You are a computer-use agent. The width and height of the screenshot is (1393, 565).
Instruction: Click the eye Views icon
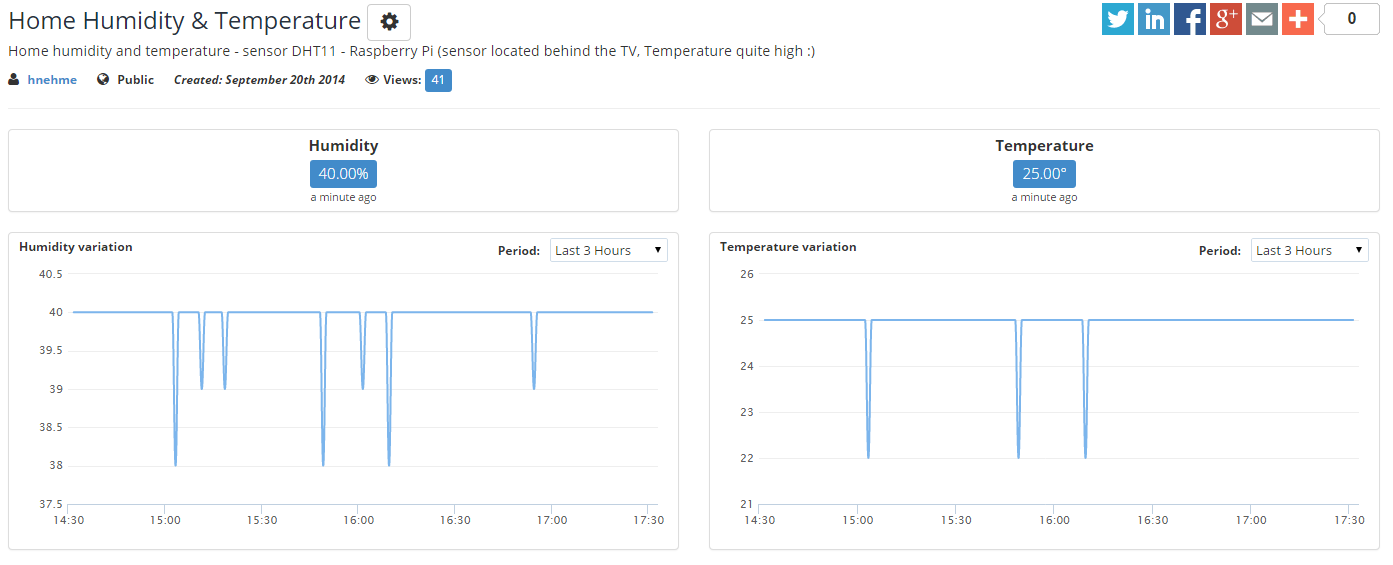(372, 80)
